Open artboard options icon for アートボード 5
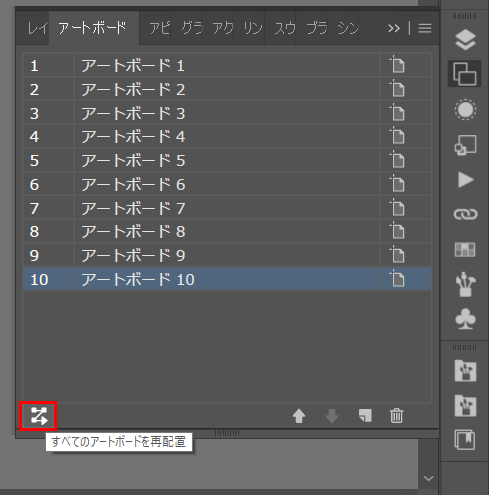 397,160
